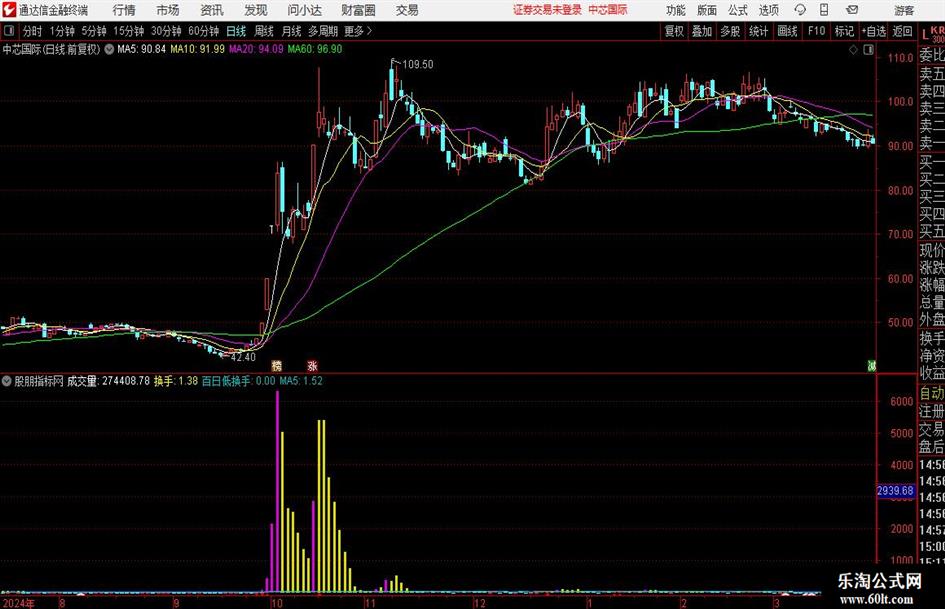This screenshot has width=945, height=609.
Task: Click the customer service headset icon
Action: 800,10
